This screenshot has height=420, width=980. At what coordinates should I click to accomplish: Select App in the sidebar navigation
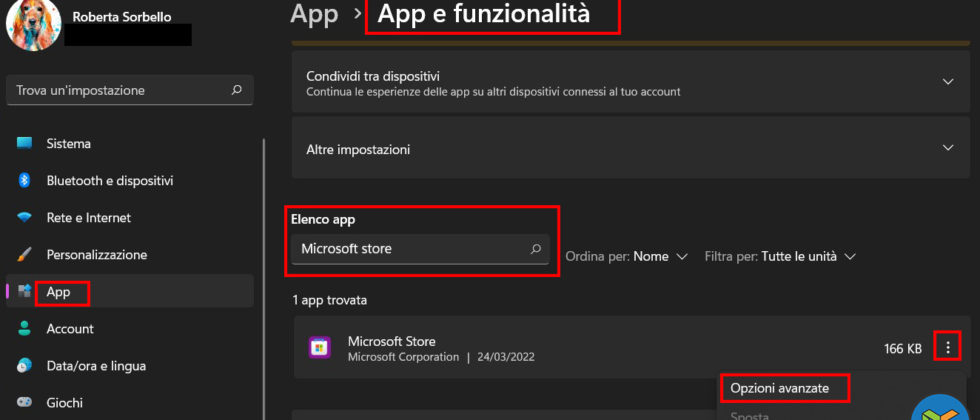click(60, 292)
